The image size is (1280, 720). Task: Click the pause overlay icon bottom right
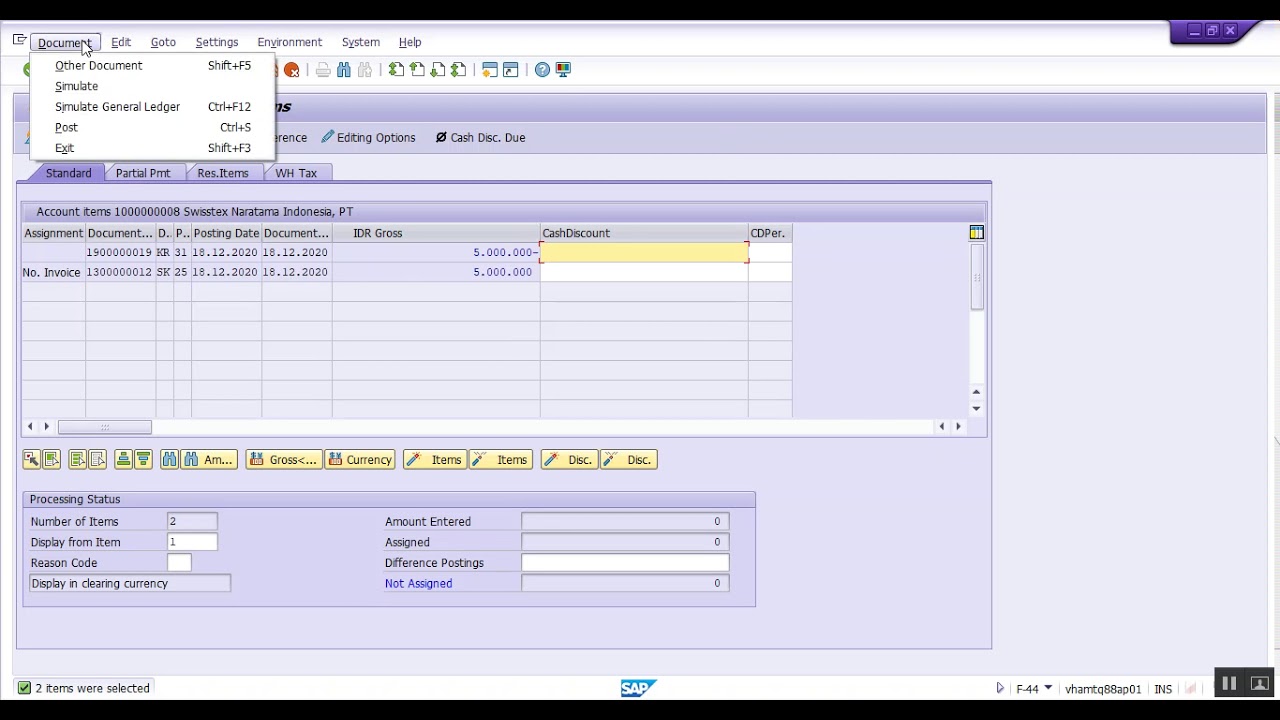[1229, 684]
